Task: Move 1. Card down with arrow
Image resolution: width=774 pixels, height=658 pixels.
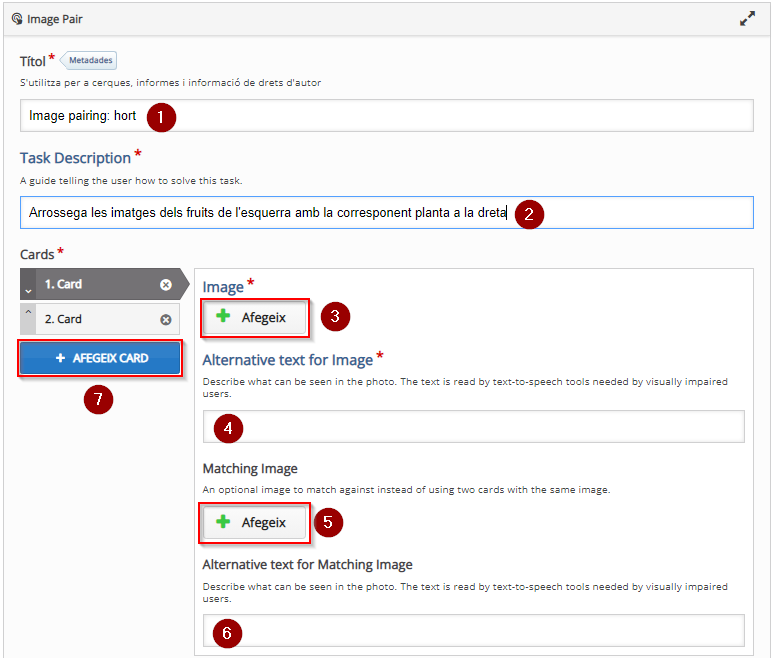Action: (x=28, y=290)
